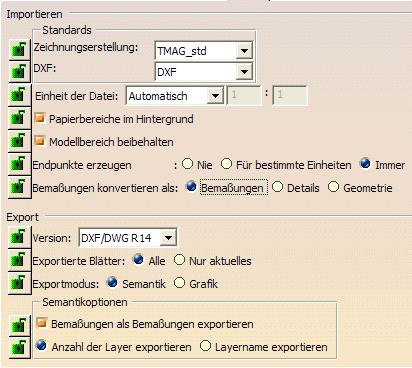Select Layername exportieren option
This screenshot has width=412, height=368.
tap(205, 346)
